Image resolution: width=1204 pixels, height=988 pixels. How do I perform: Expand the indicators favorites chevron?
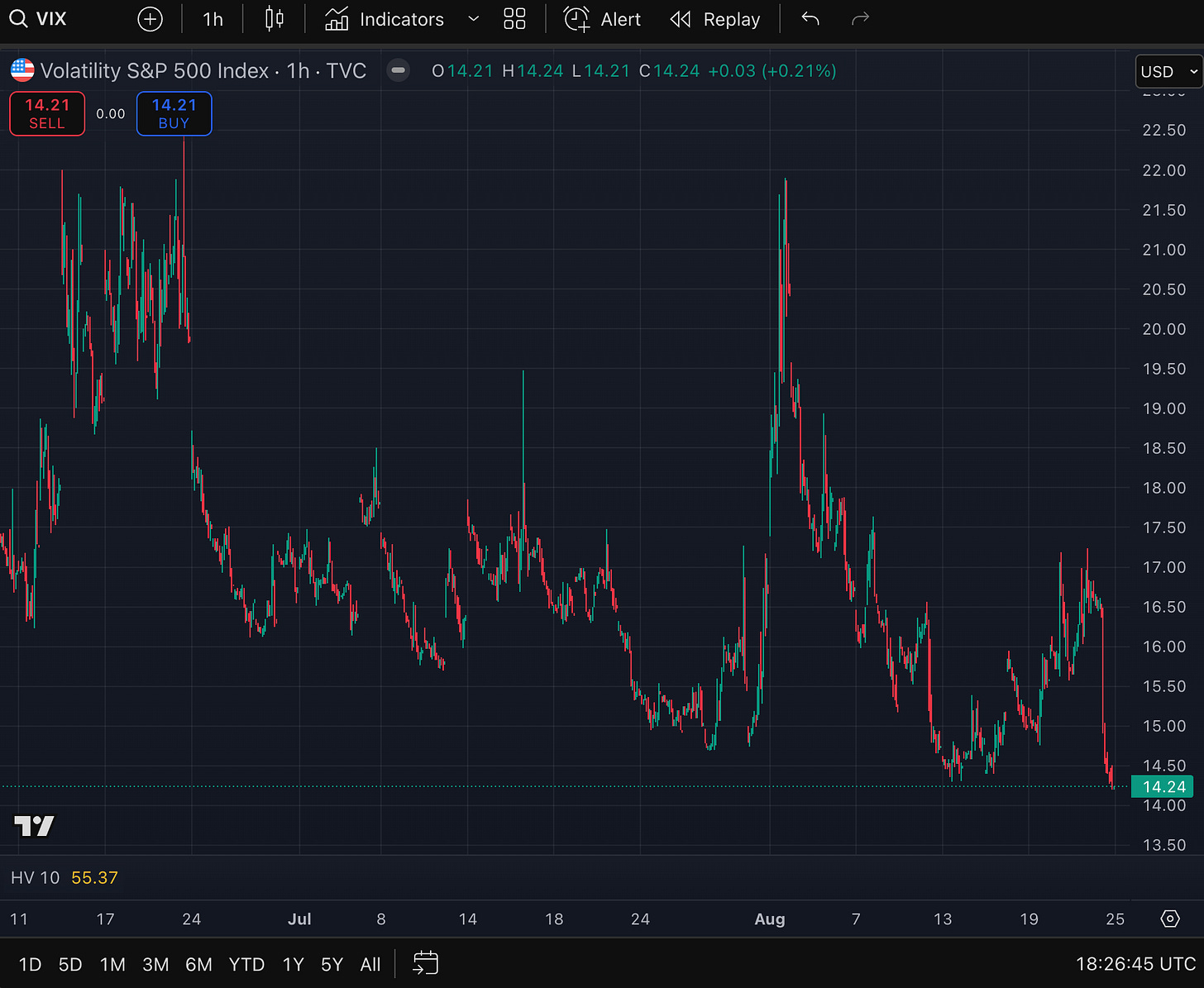pyautogui.click(x=473, y=19)
